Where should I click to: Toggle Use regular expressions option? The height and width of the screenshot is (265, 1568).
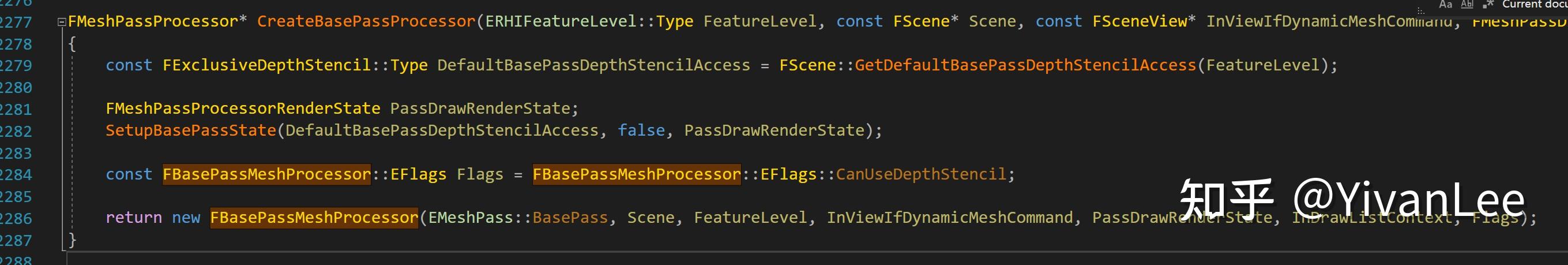tap(1488, 4)
